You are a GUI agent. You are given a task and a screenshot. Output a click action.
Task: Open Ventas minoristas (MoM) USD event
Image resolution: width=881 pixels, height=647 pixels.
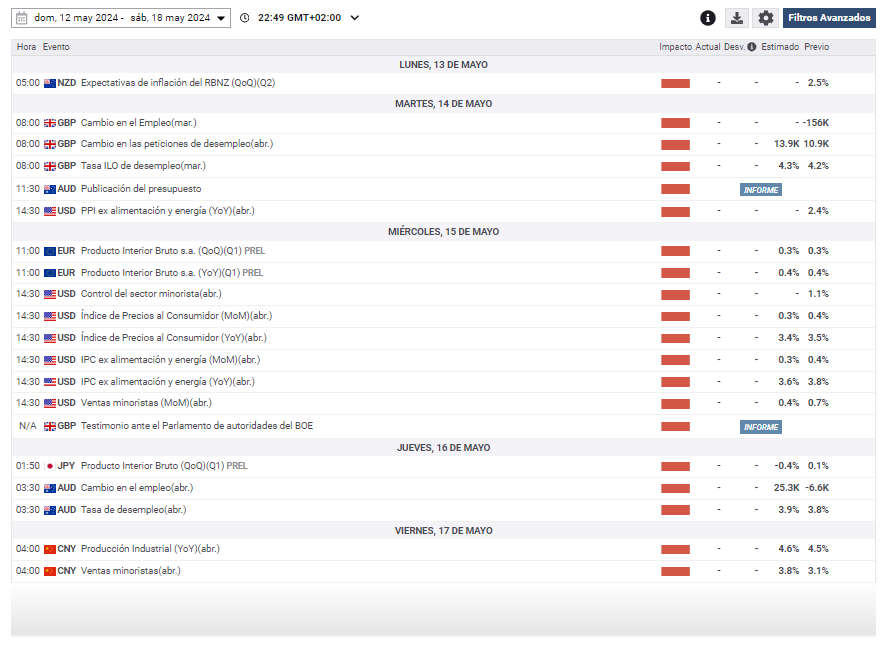pyautogui.click(x=145, y=403)
